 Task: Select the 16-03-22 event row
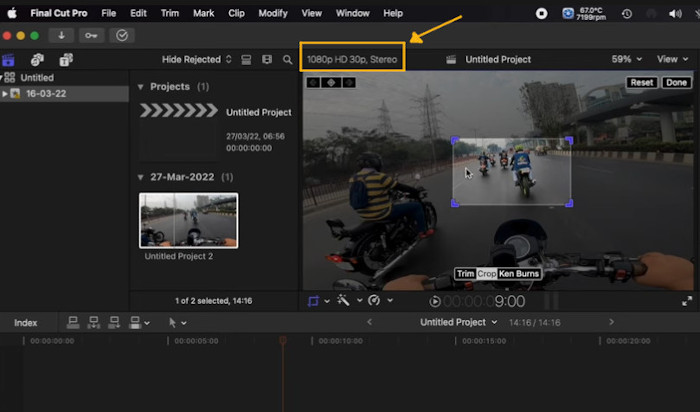[x=64, y=94]
